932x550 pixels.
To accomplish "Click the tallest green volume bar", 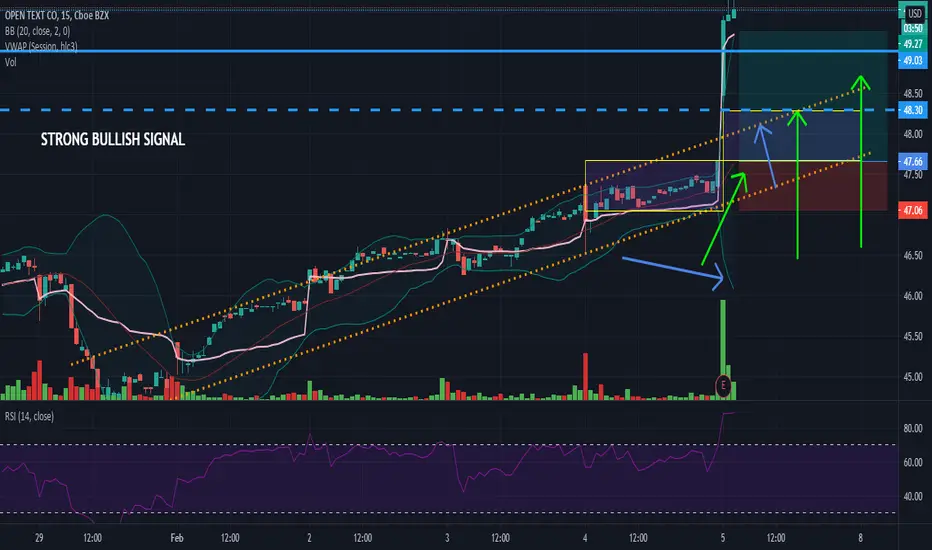I will point(723,350).
